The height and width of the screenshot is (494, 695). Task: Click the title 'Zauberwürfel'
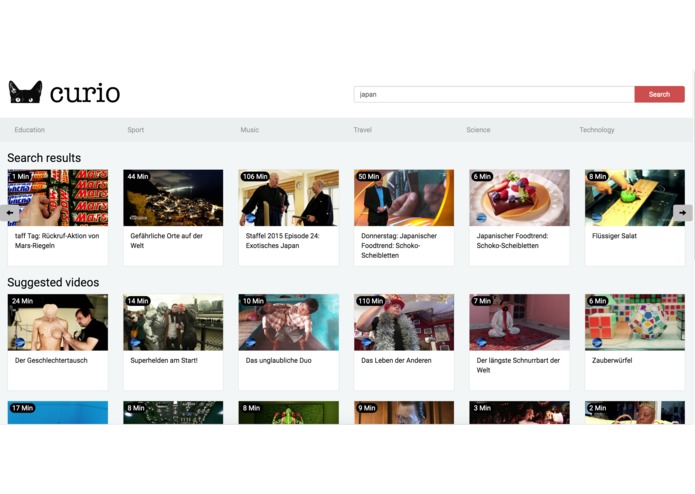point(612,360)
